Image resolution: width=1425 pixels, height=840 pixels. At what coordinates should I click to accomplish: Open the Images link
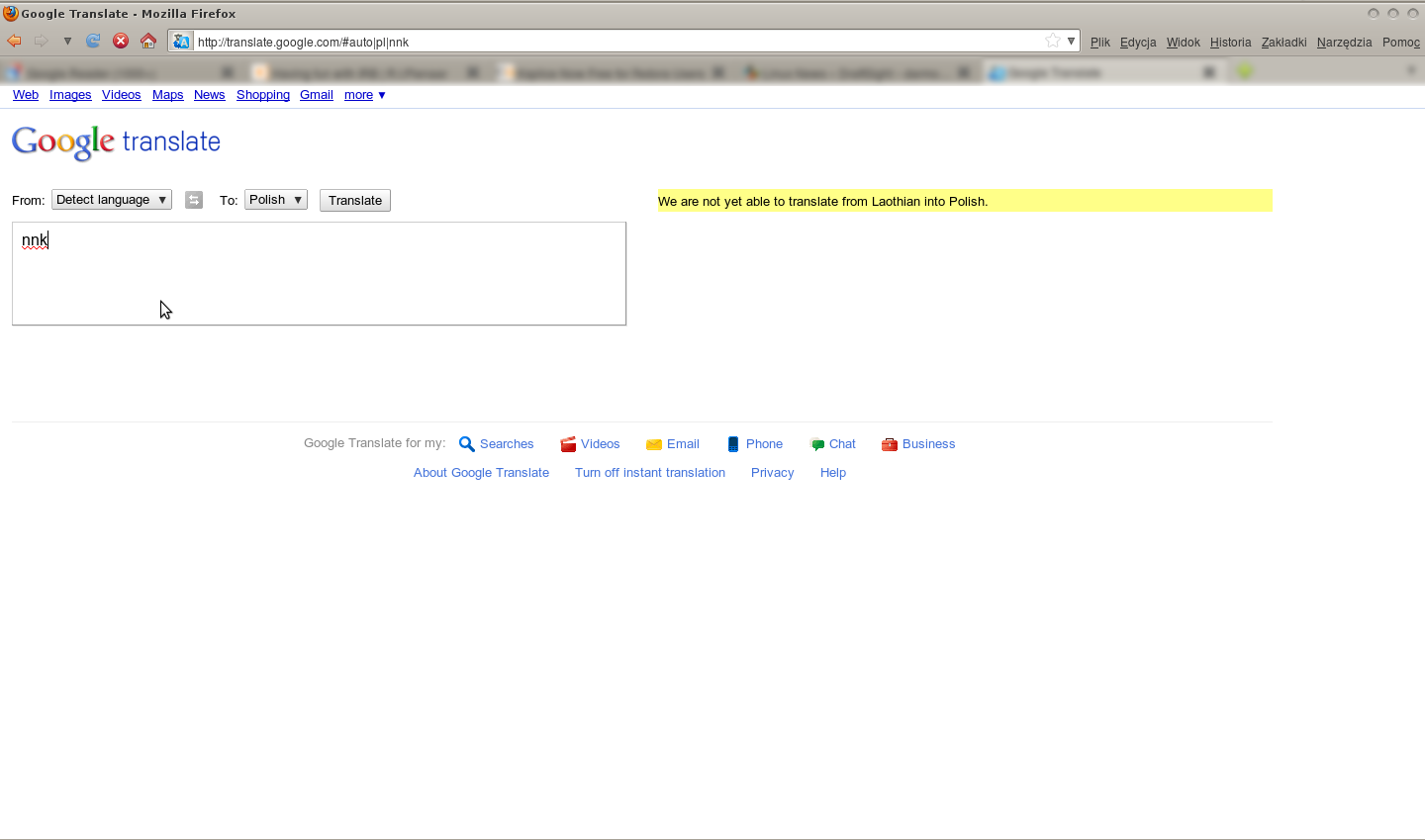[70, 95]
